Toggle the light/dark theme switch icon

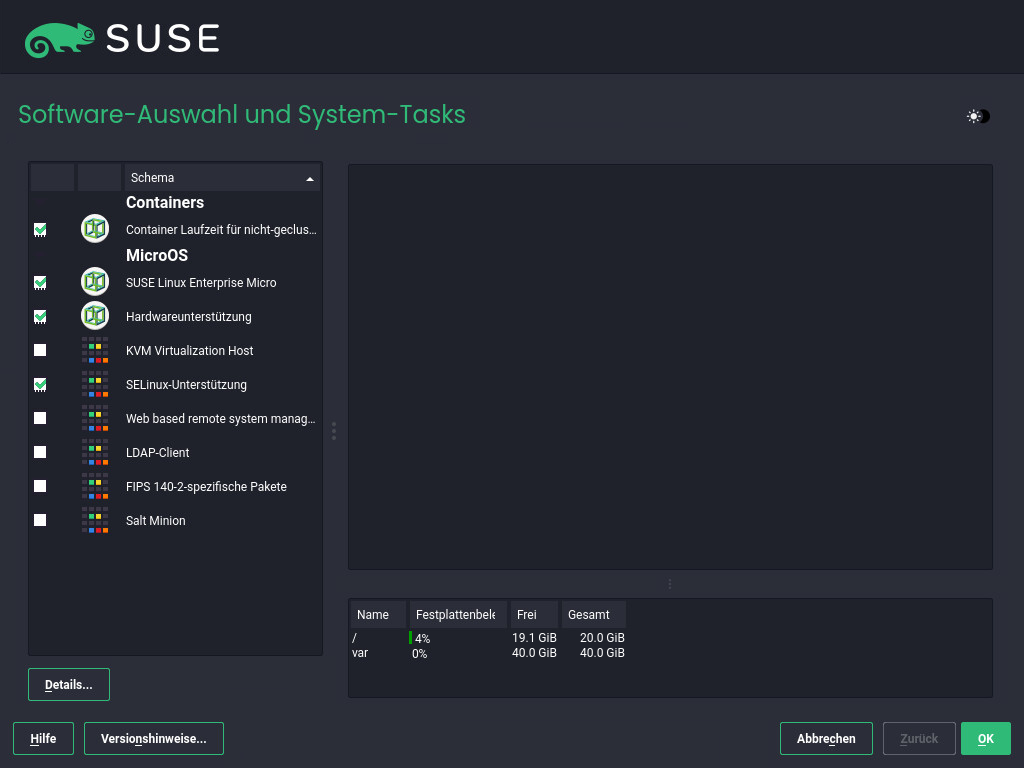(x=978, y=116)
